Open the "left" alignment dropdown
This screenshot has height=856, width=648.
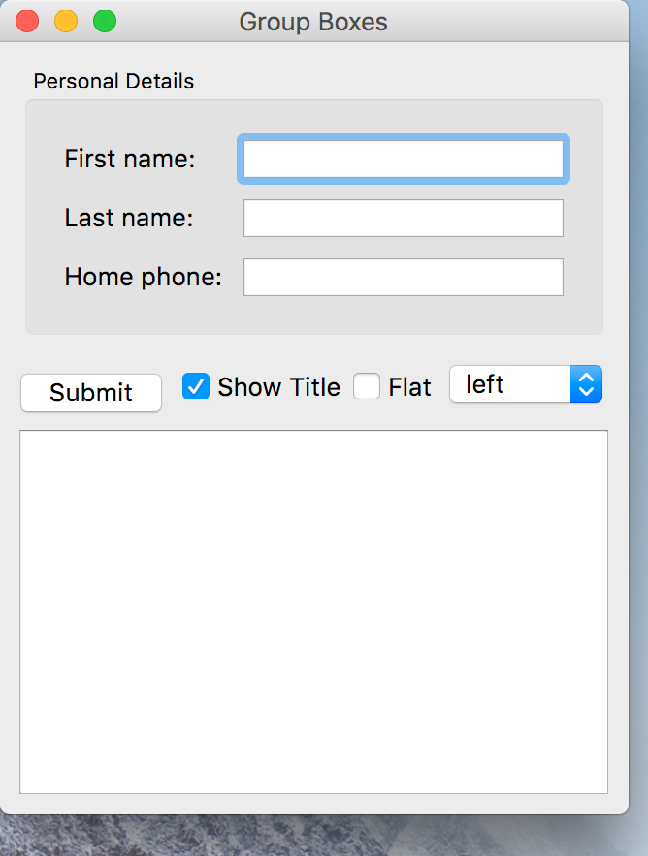pos(510,384)
